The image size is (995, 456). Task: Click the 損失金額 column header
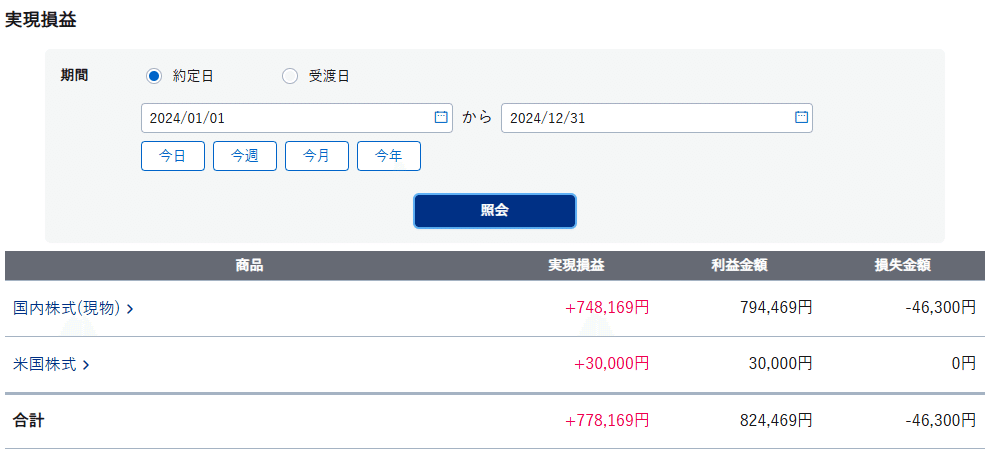[902, 266]
